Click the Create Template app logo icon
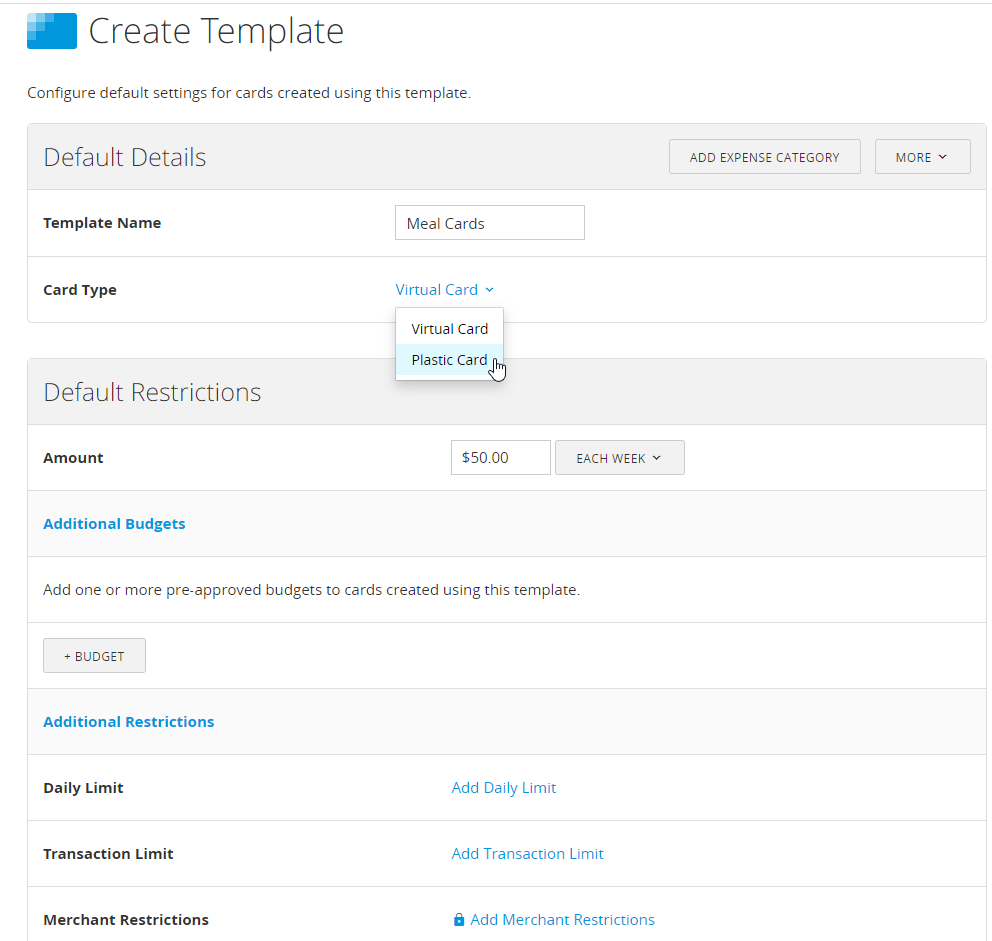Screen dimensions: 992x941 point(52,31)
